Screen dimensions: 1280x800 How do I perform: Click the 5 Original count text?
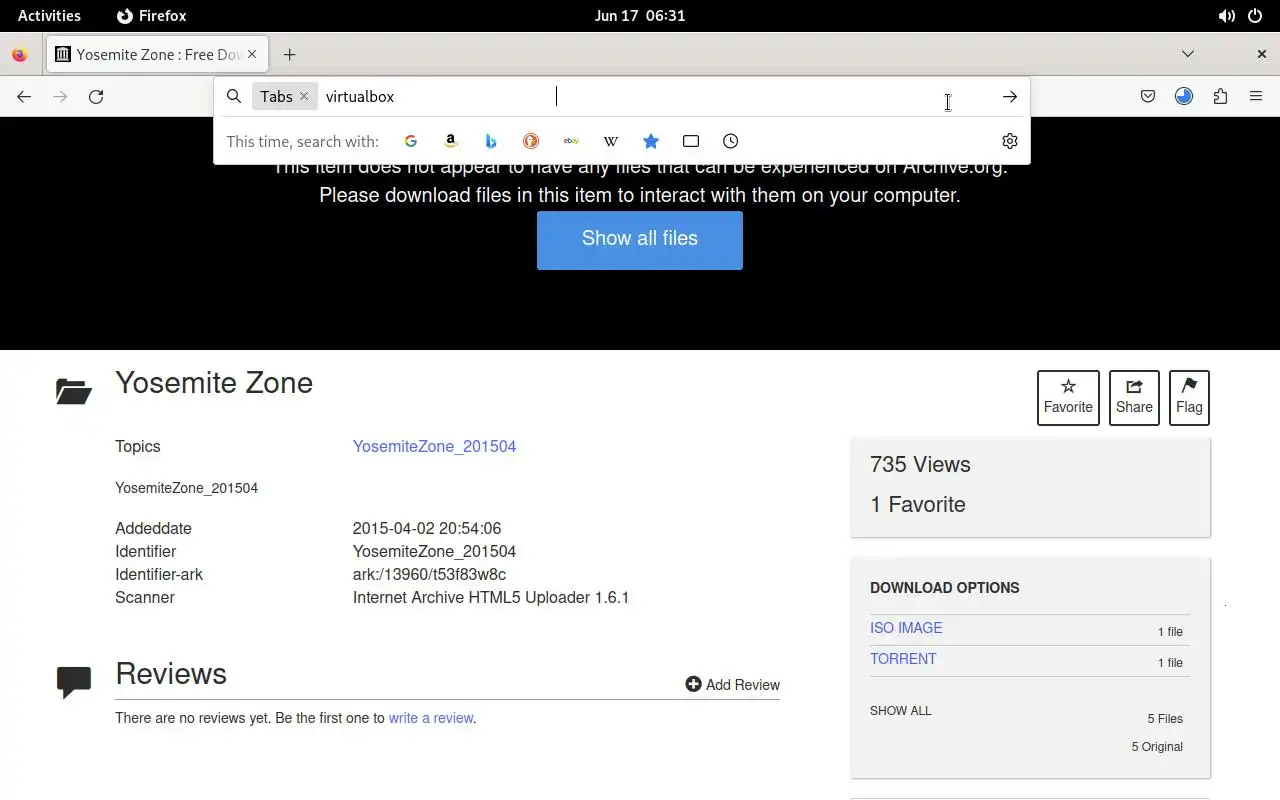pyautogui.click(x=1157, y=747)
